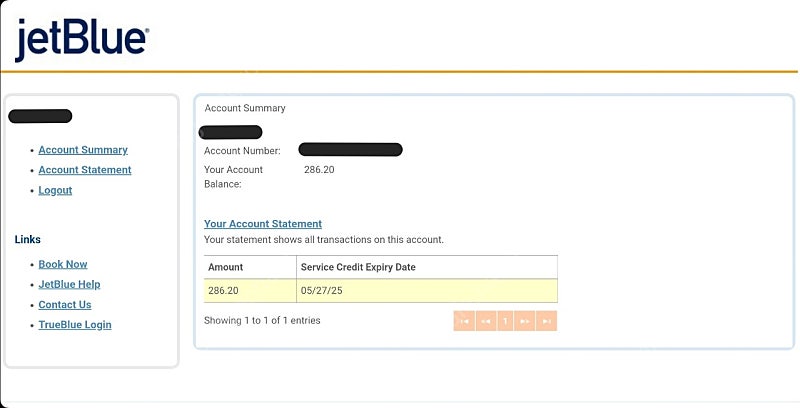Go to TrueBlue Login
The width and height of the screenshot is (800, 408).
(75, 325)
